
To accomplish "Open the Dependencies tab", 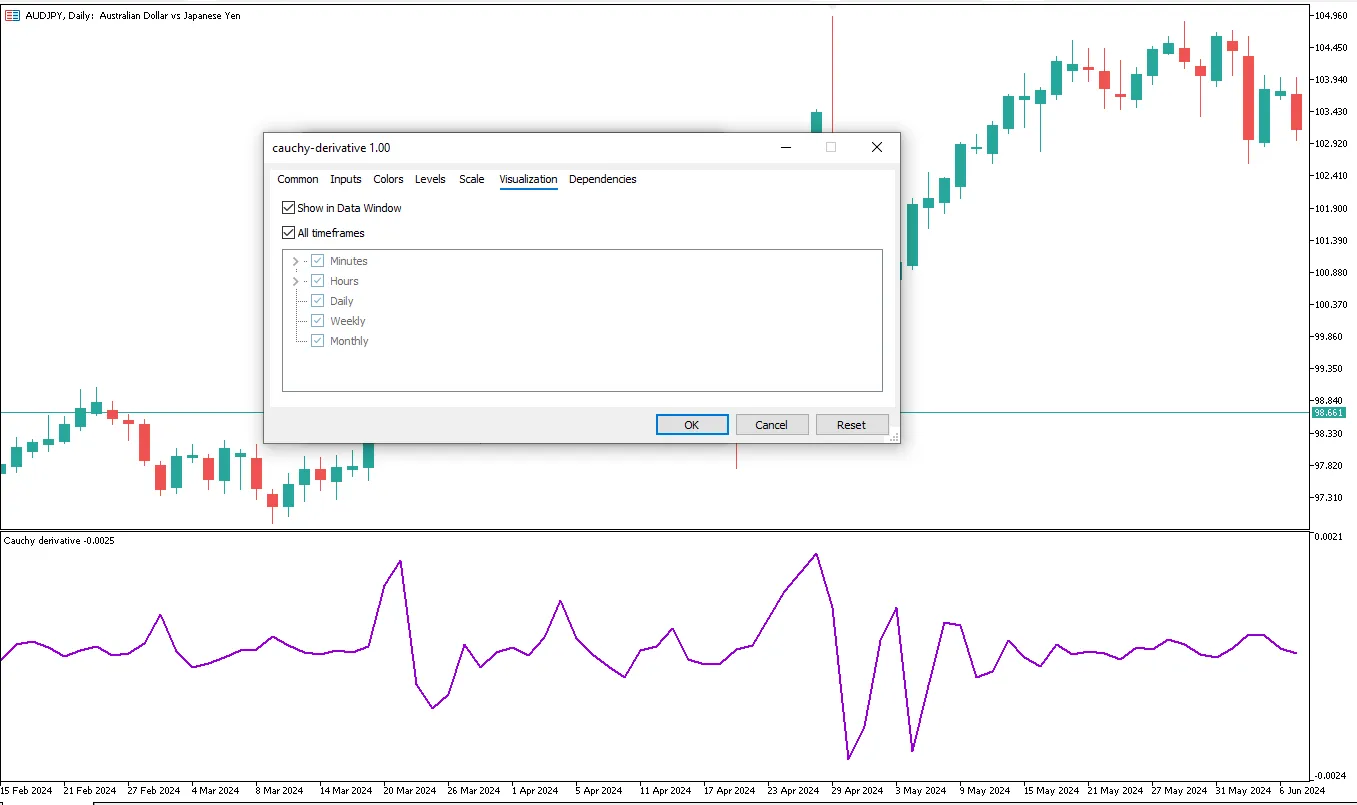I will [x=602, y=179].
